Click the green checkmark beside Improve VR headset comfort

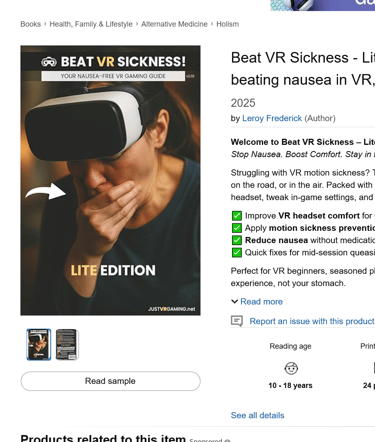point(237,216)
